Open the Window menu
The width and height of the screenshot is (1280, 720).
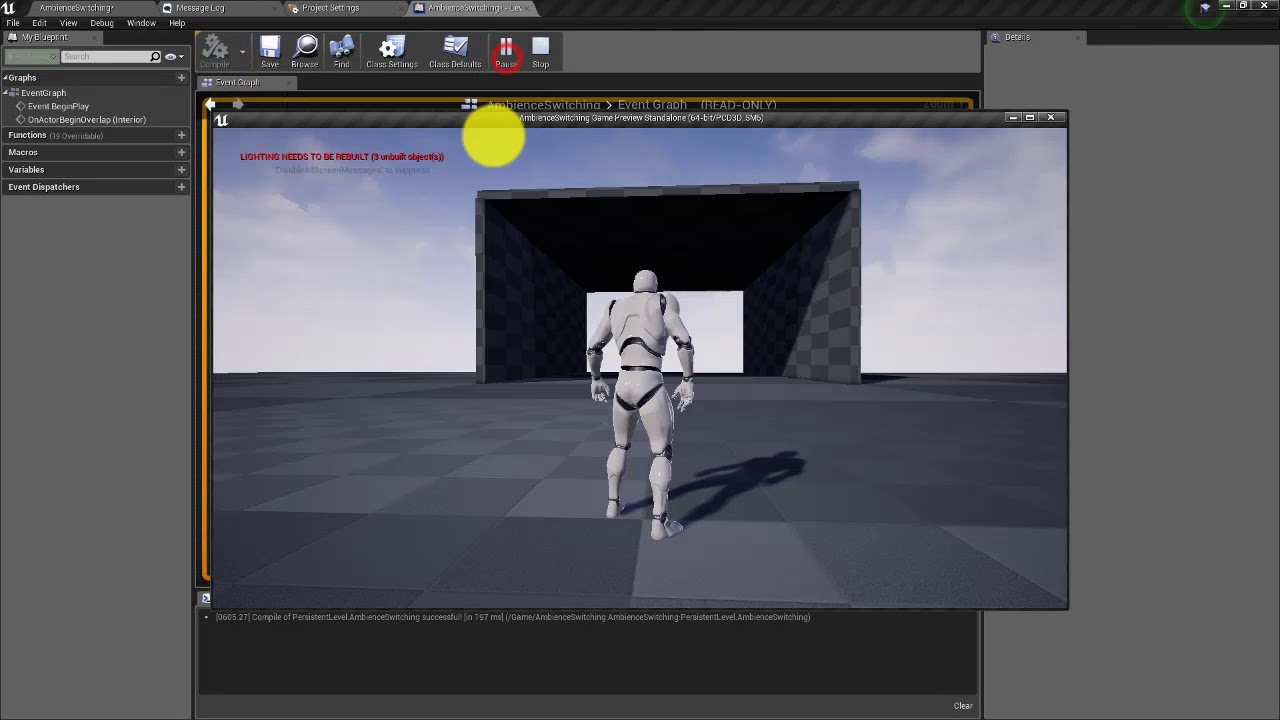pyautogui.click(x=141, y=23)
